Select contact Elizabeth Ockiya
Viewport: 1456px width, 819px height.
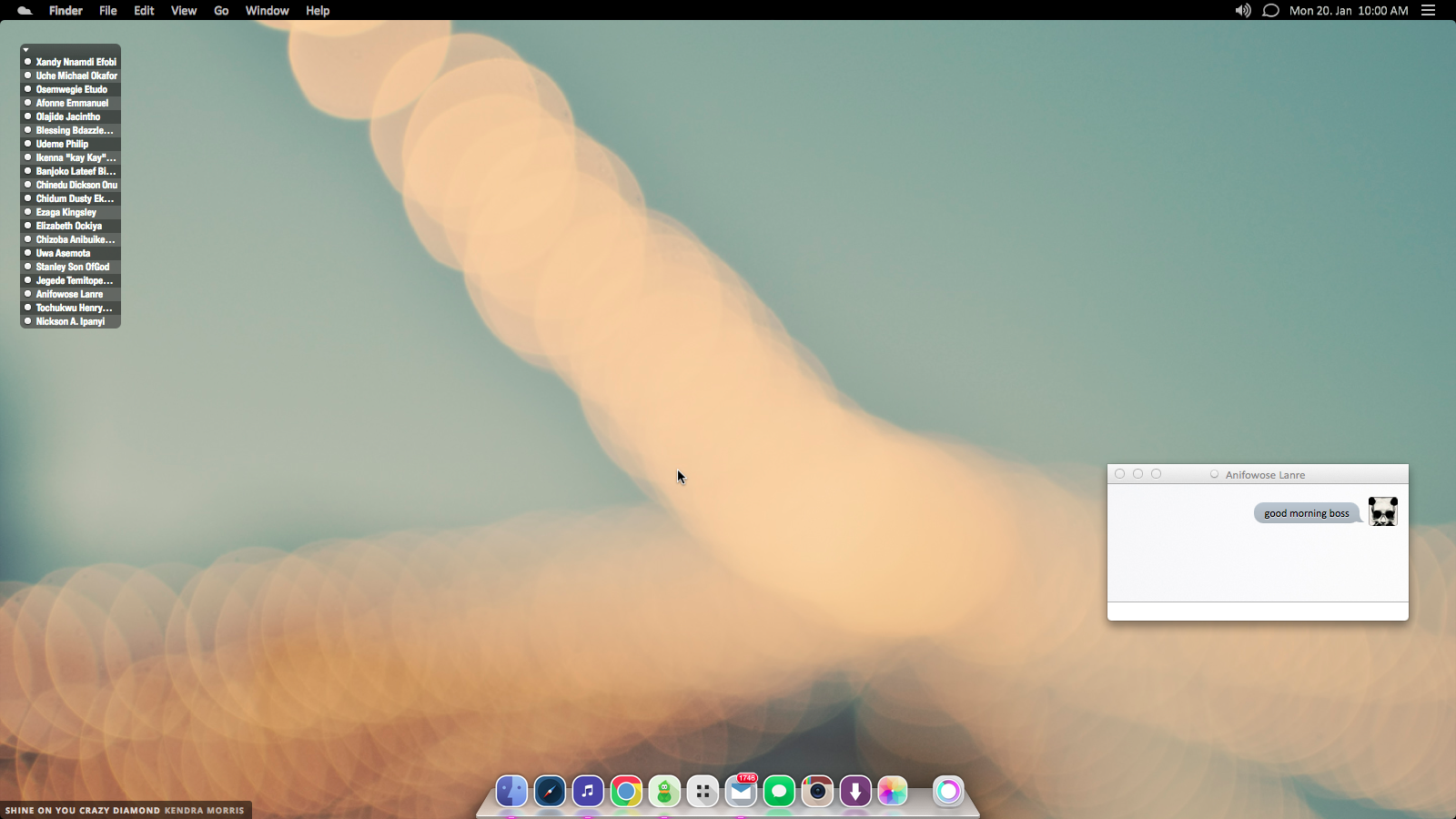pyautogui.click(x=71, y=226)
